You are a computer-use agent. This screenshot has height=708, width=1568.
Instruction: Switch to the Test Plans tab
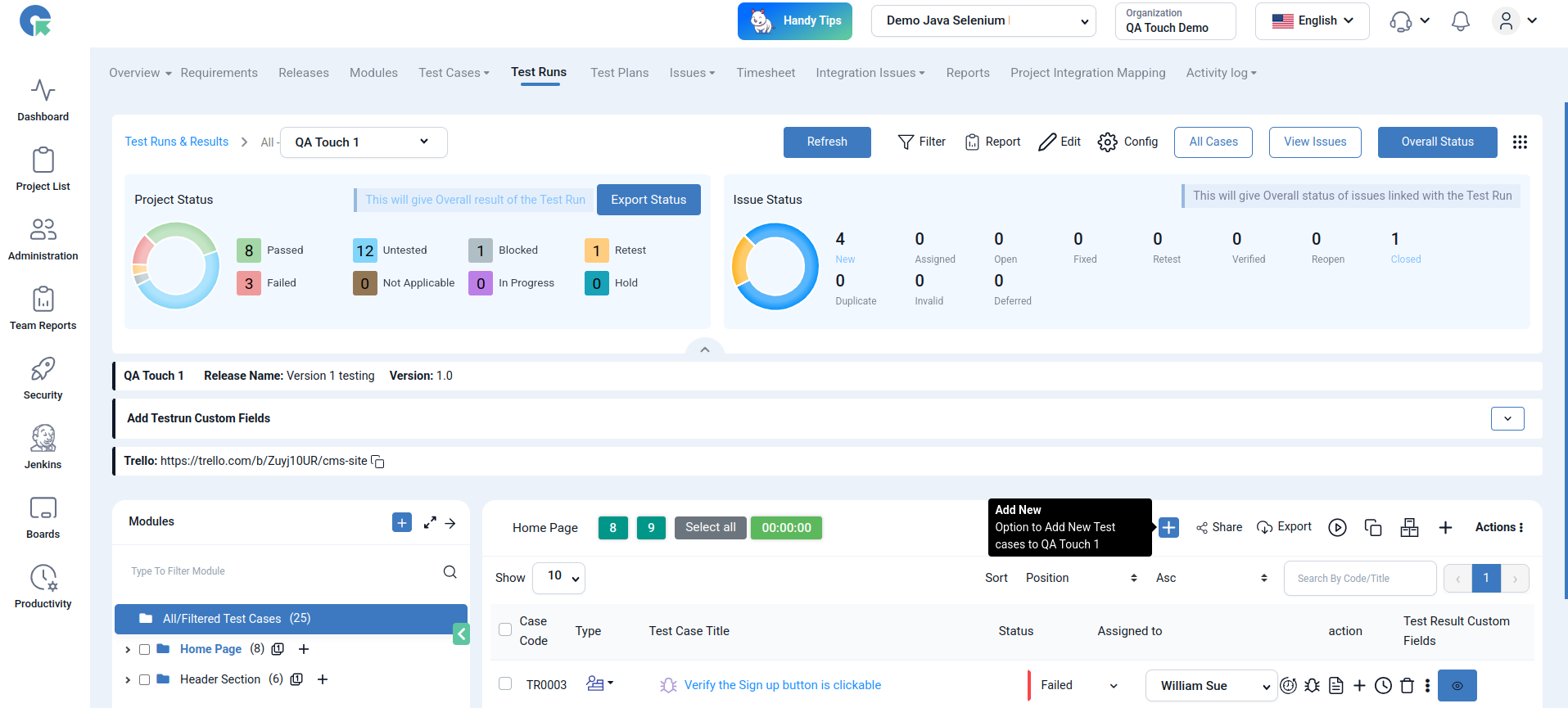point(619,73)
